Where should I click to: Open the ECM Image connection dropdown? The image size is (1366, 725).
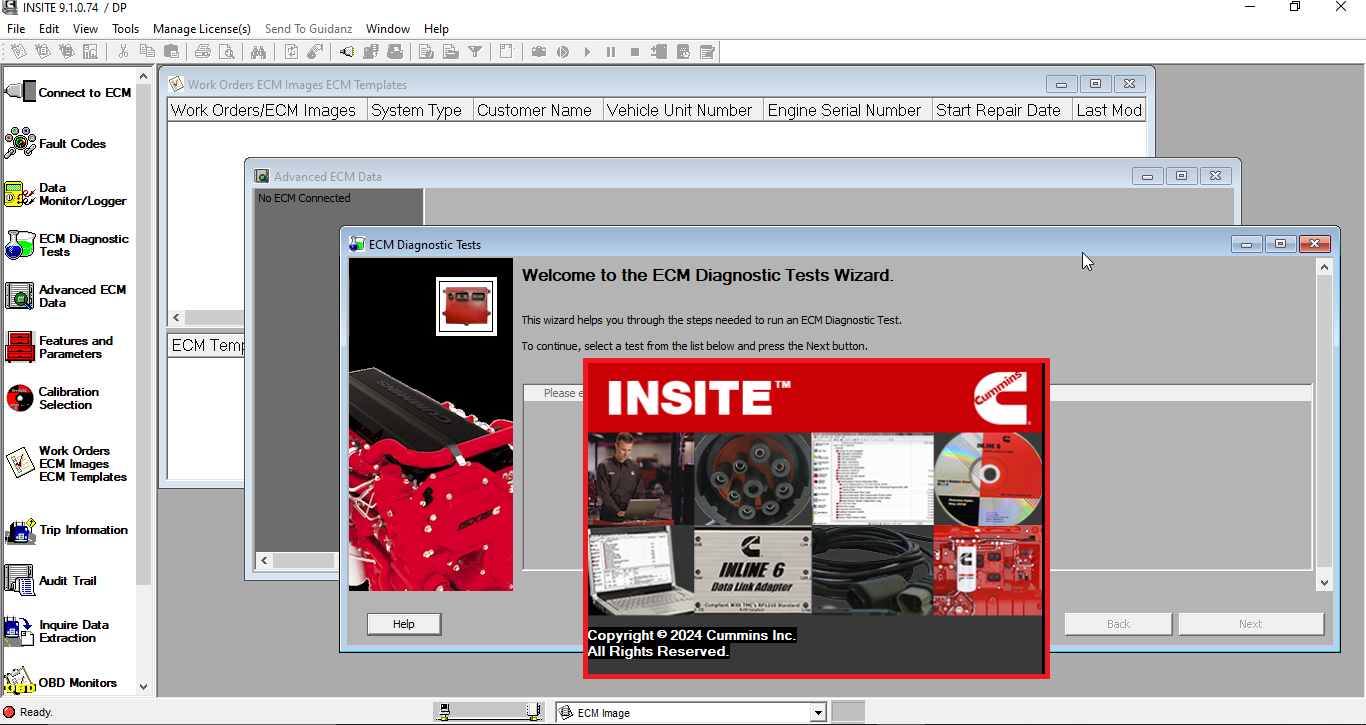[x=818, y=713]
